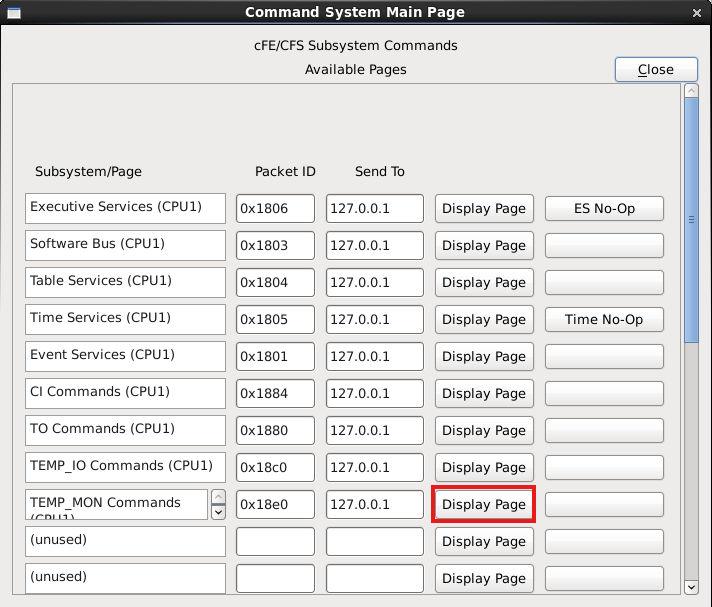Click the TO Commands (CPU1) name field
The image size is (712, 607).
coord(125,430)
